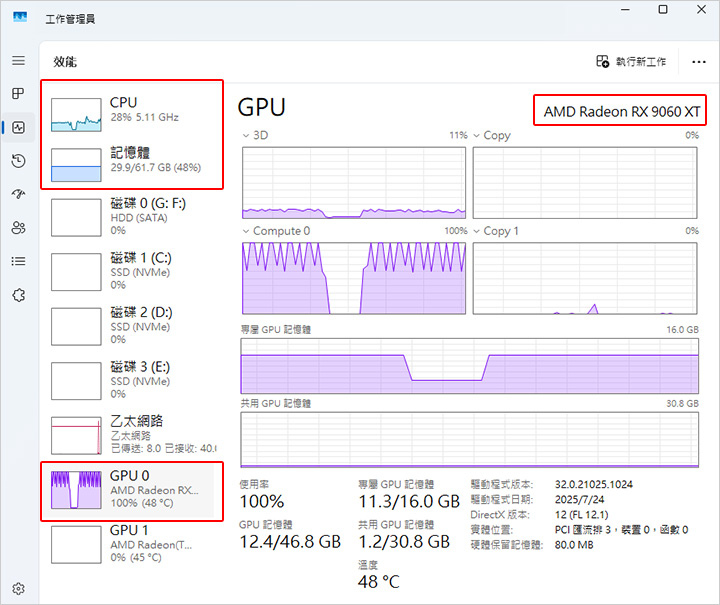Select GPU 1 AMD Radeon item

(x=132, y=544)
